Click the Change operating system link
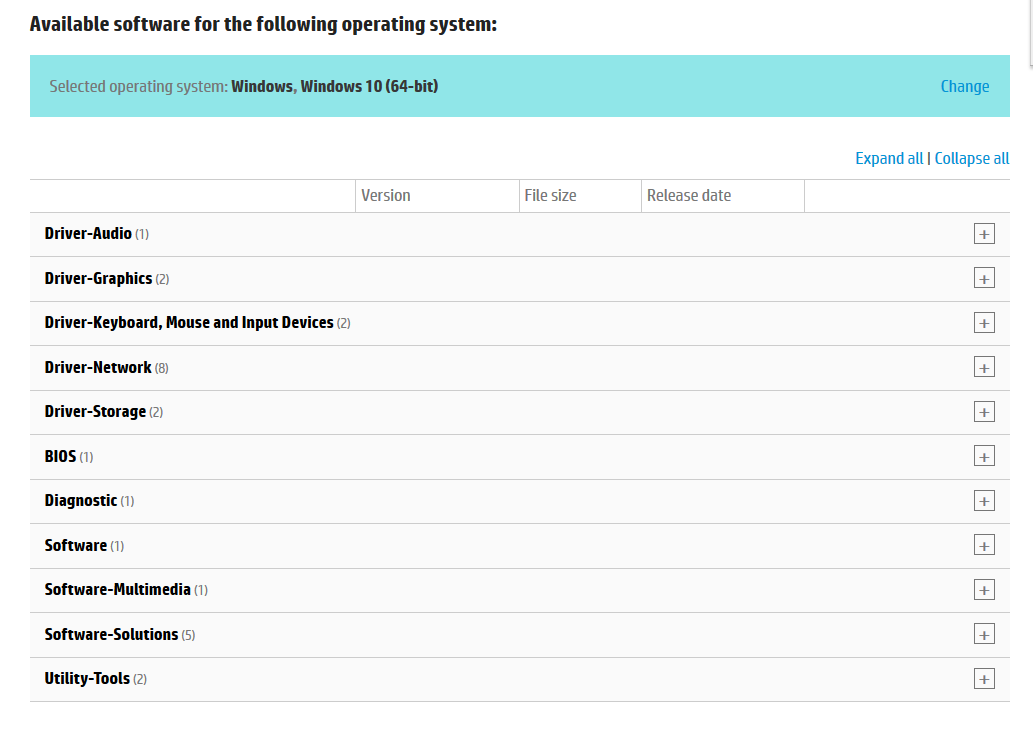 [964, 86]
